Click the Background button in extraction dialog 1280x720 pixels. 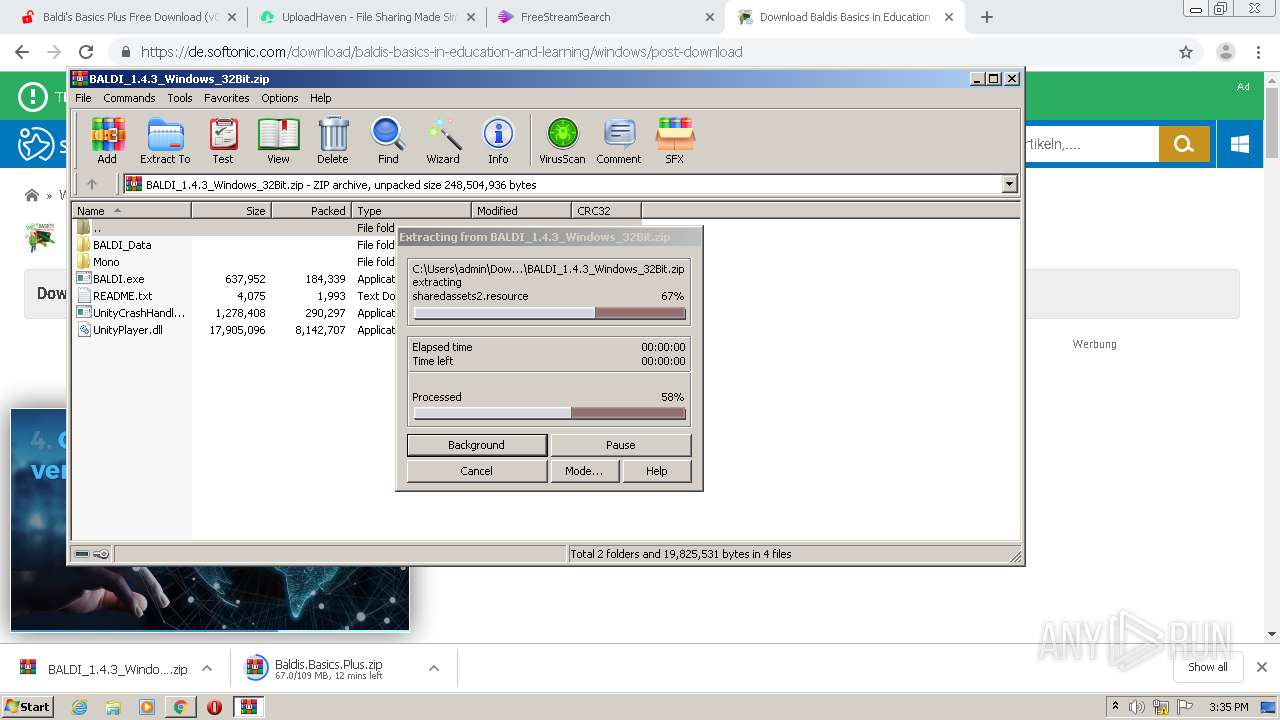coord(477,445)
